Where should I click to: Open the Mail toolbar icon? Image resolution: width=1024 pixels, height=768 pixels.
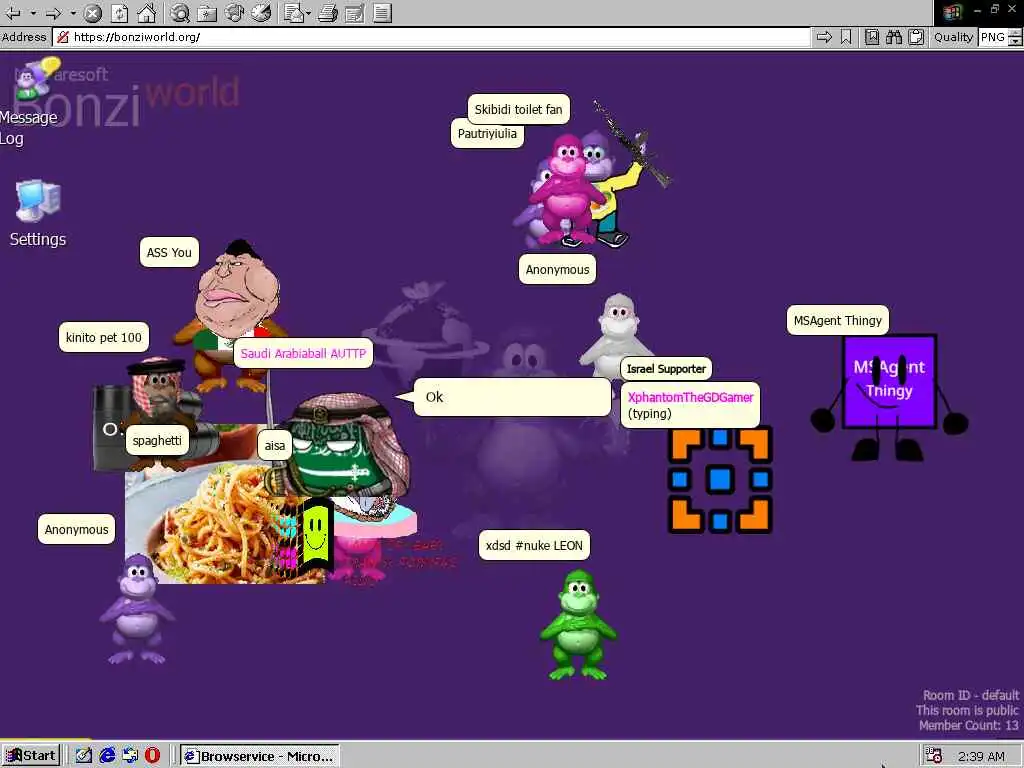pos(293,12)
